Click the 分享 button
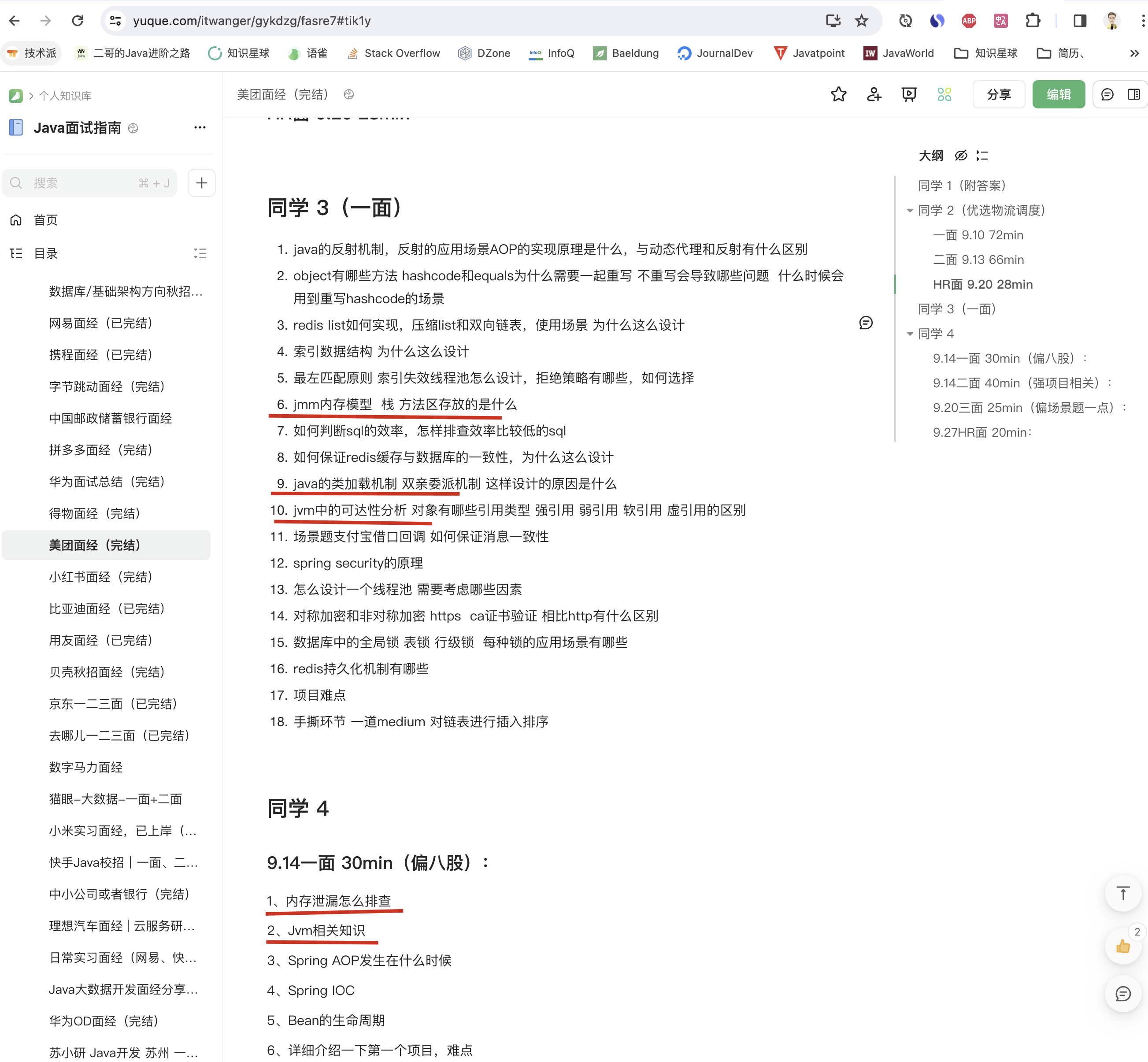Viewport: 1148px width, 1062px height. coord(998,94)
